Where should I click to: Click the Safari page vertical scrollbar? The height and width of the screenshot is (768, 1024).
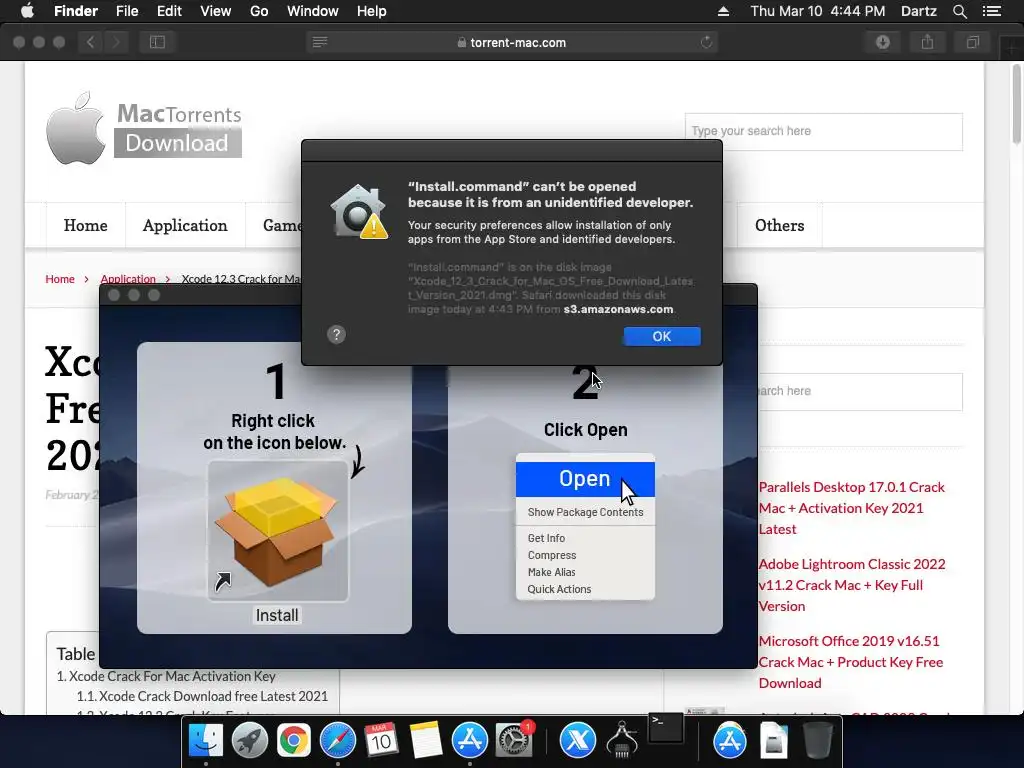point(1016,104)
